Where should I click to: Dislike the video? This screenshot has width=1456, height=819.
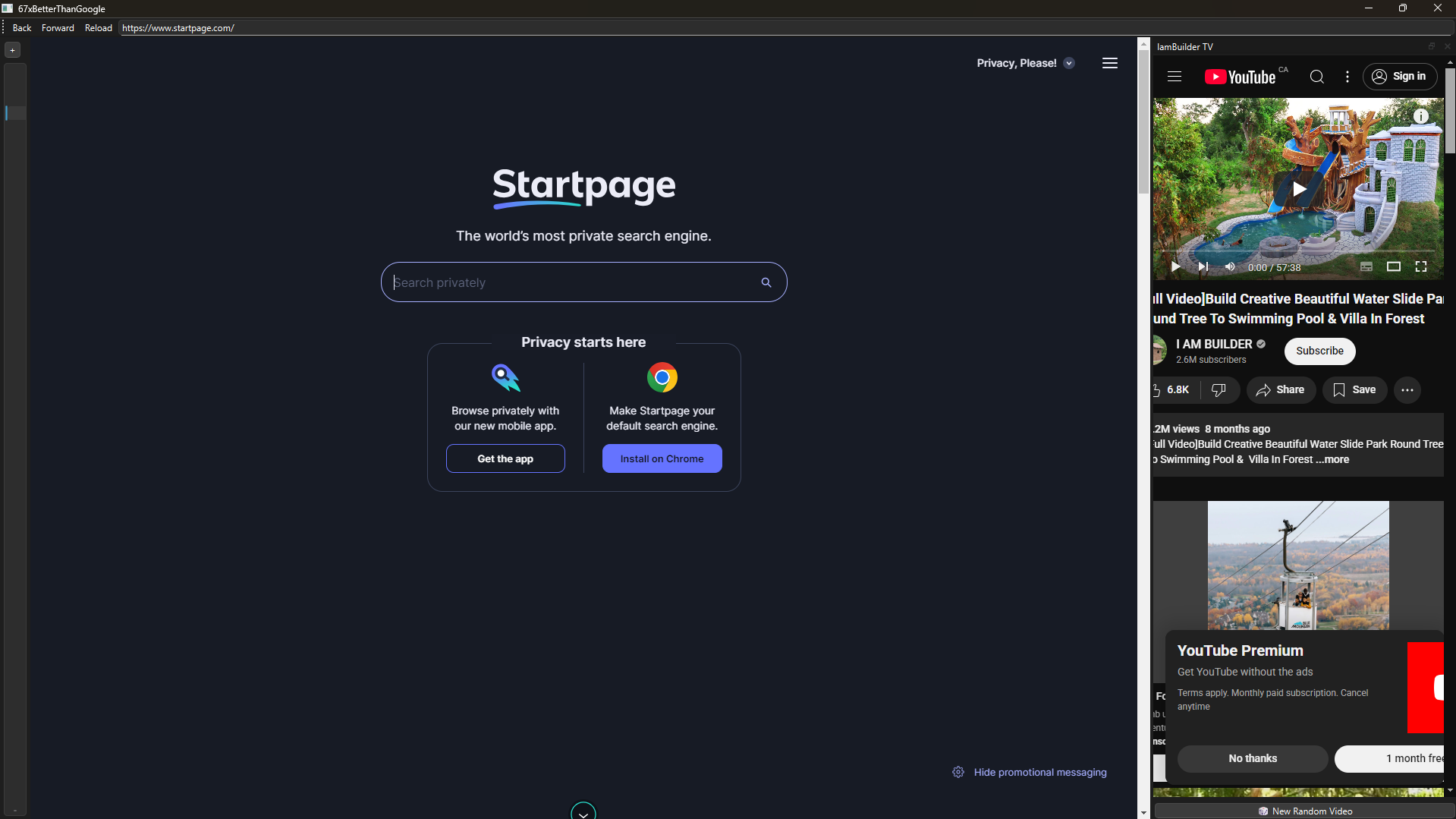[1219, 390]
